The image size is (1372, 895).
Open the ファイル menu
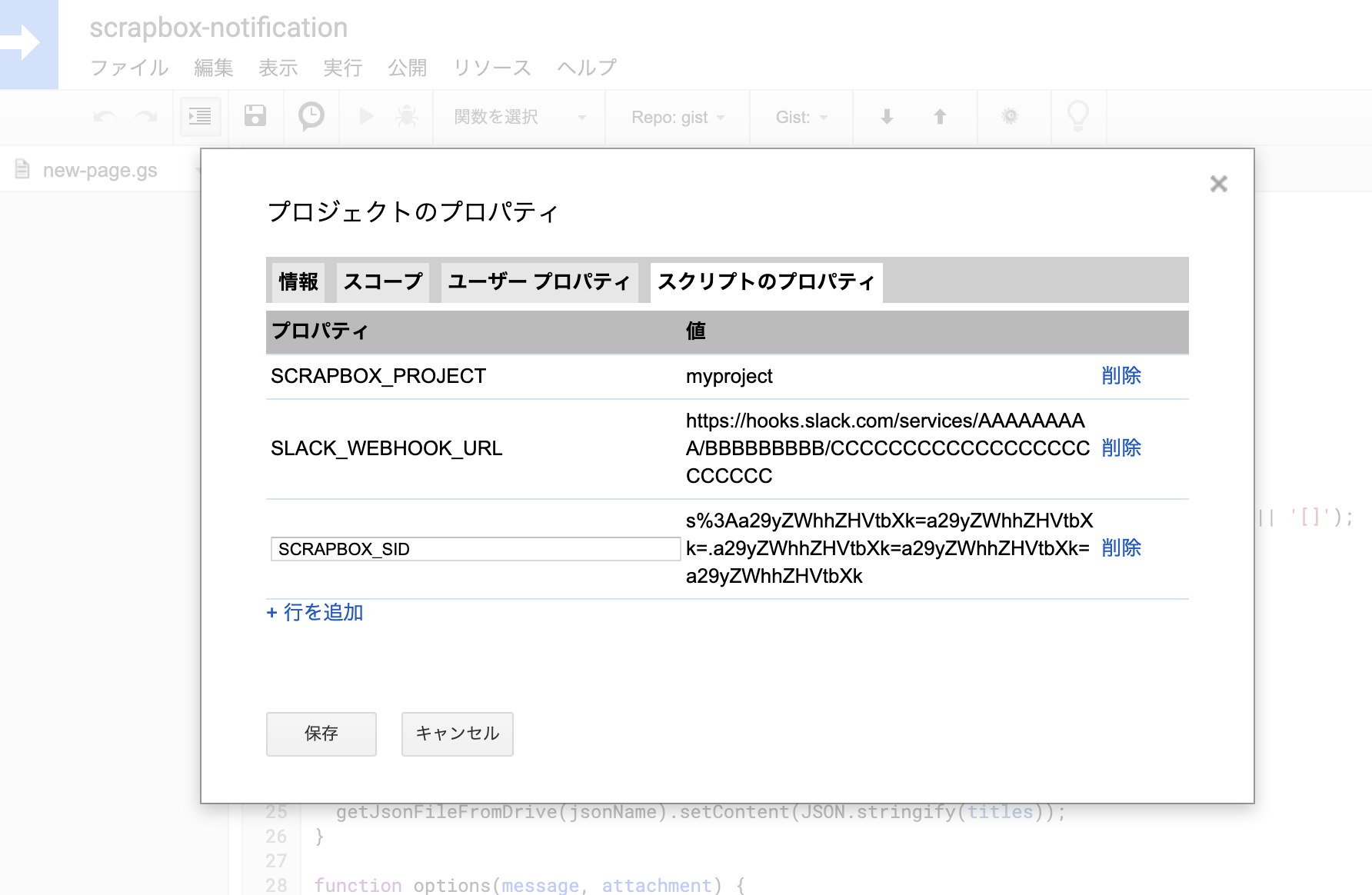coord(129,68)
